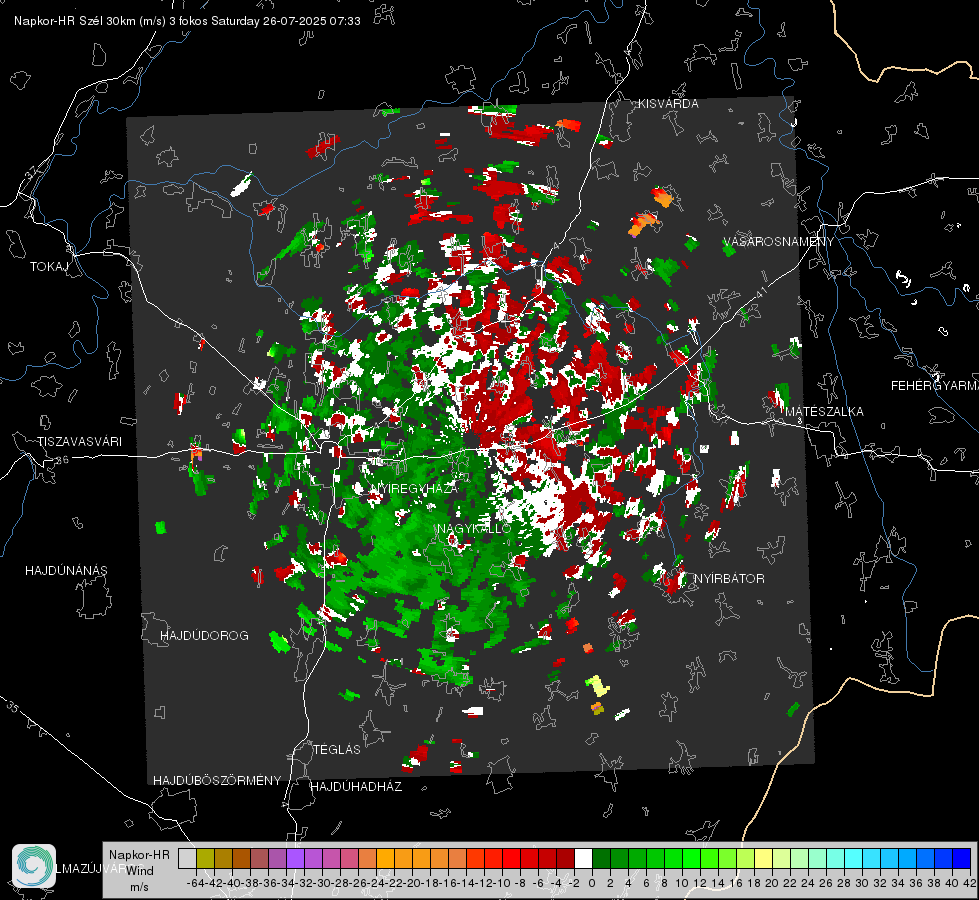This screenshot has height=900, width=979.
Task: Click the legend value label -64
Action: pyautogui.click(x=195, y=883)
